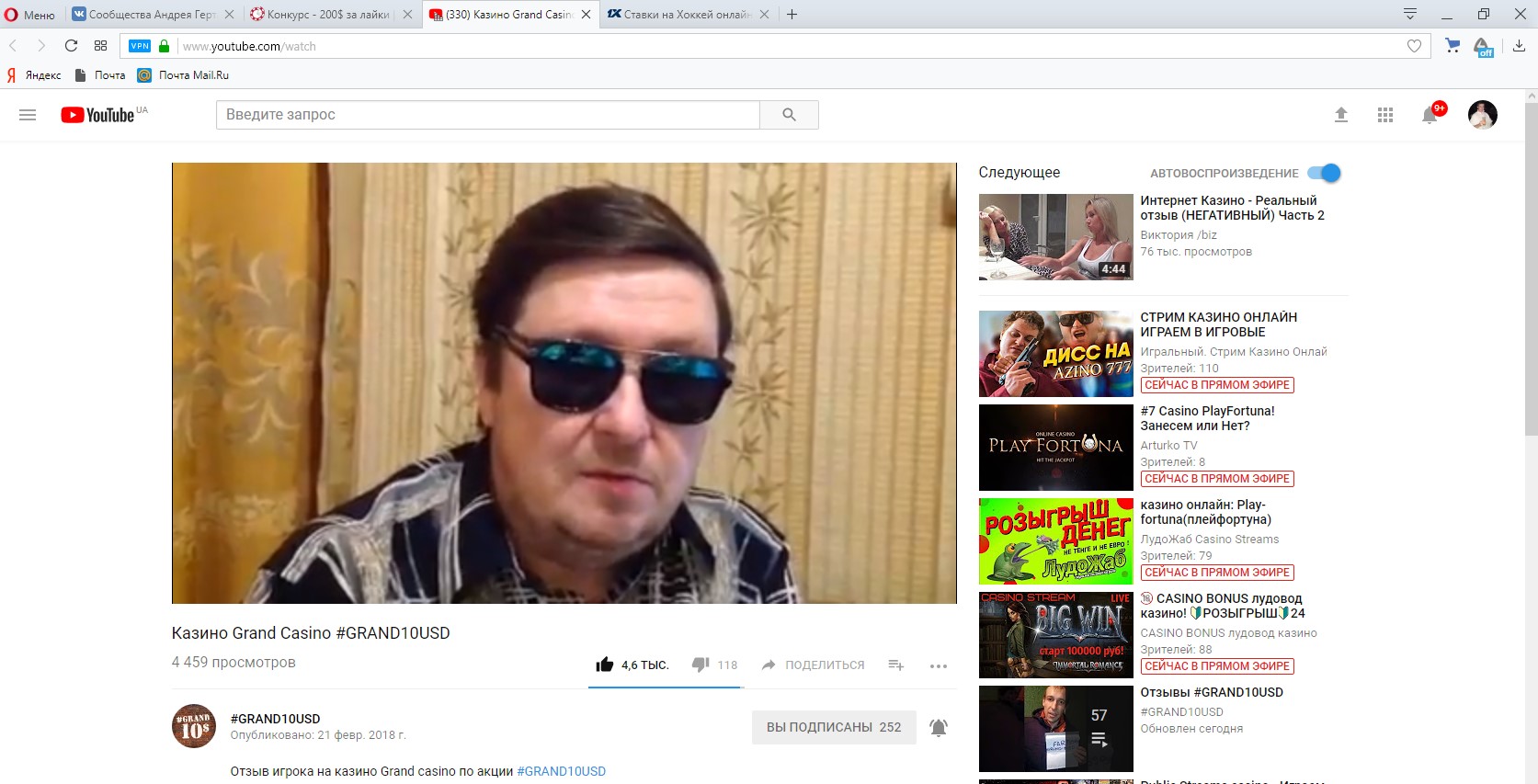Viewport: 1538px width, 784px height.
Task: Open the Speed Dial start page
Action: 101,46
